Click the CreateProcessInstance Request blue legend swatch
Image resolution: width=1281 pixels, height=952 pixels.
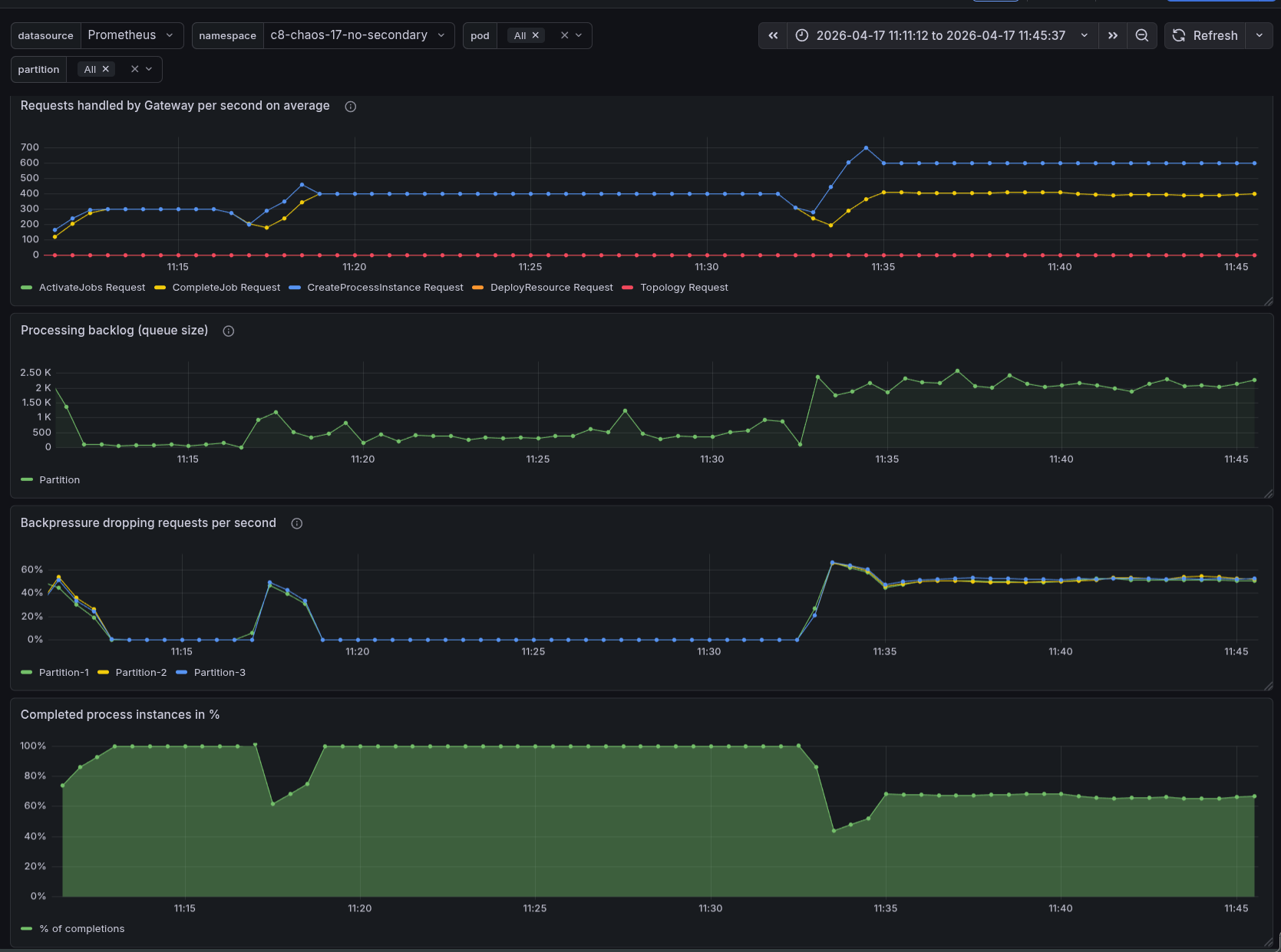click(295, 288)
